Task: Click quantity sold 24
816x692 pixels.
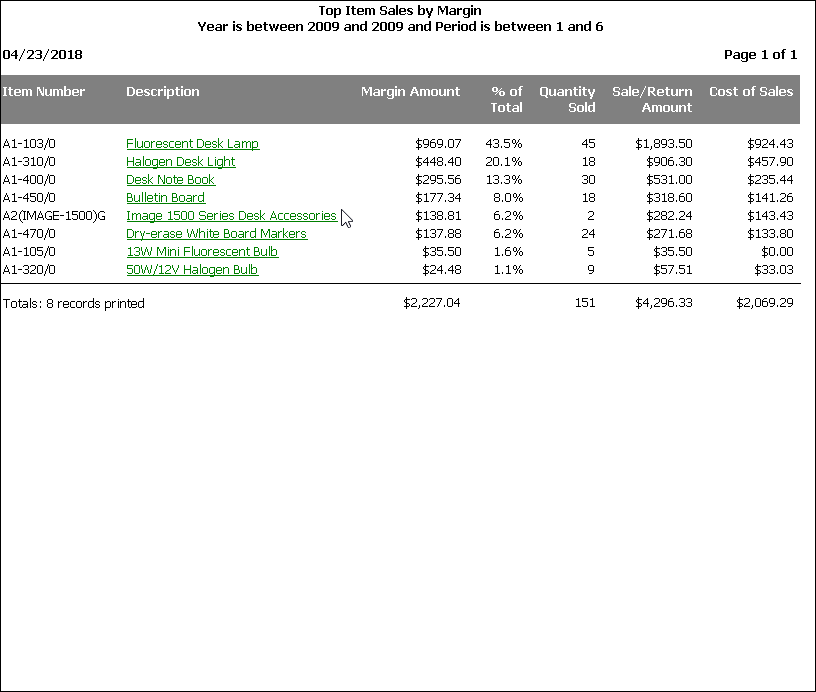Action: tap(589, 234)
